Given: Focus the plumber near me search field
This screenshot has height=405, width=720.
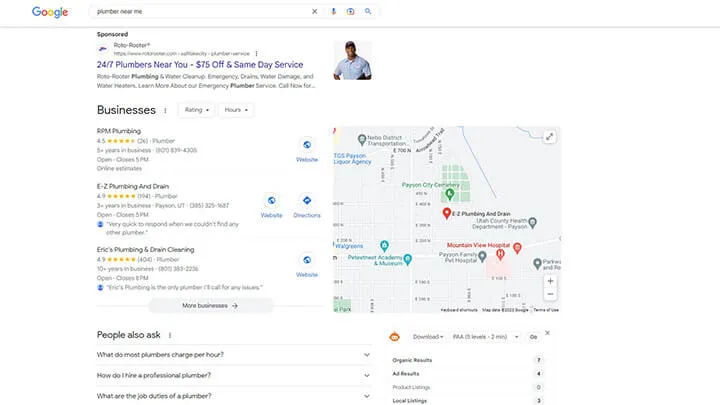Looking at the screenshot, I should coord(200,11).
